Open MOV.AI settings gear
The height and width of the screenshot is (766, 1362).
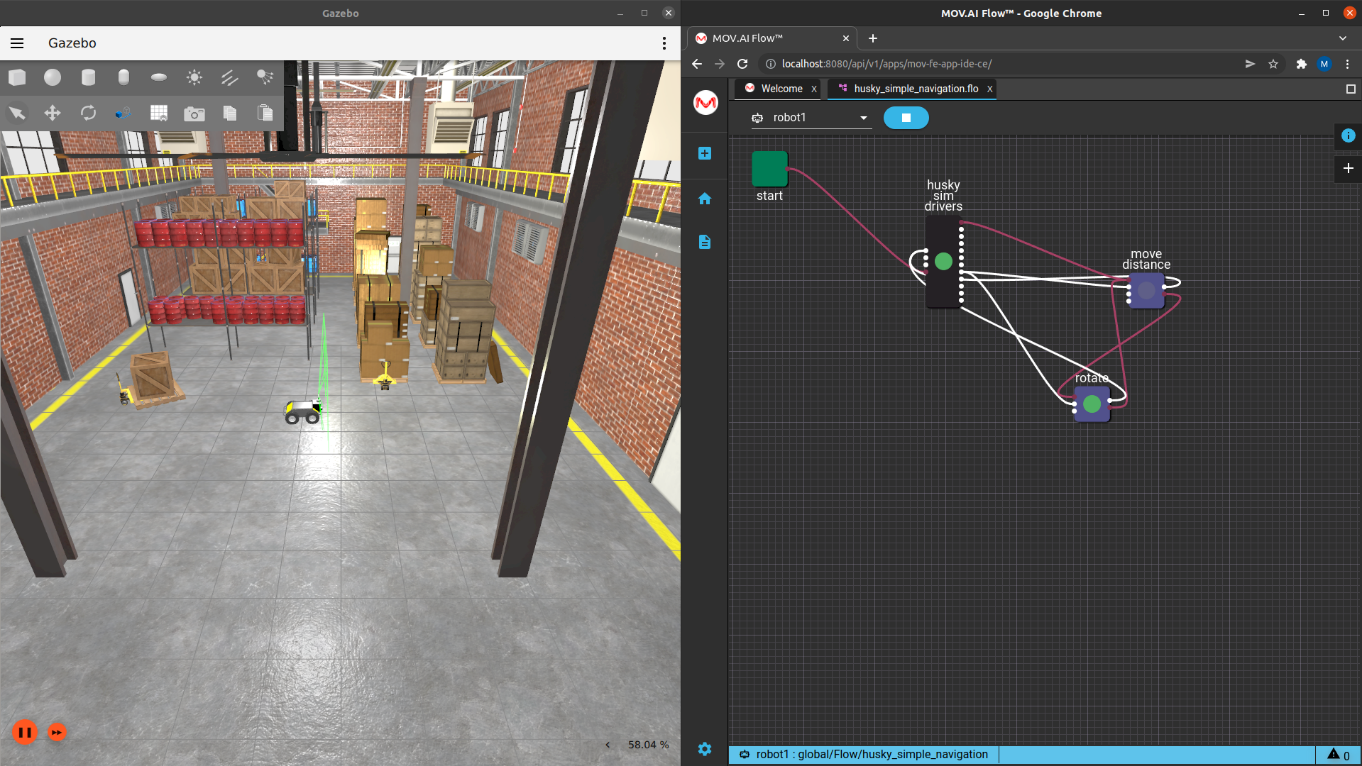tap(705, 749)
